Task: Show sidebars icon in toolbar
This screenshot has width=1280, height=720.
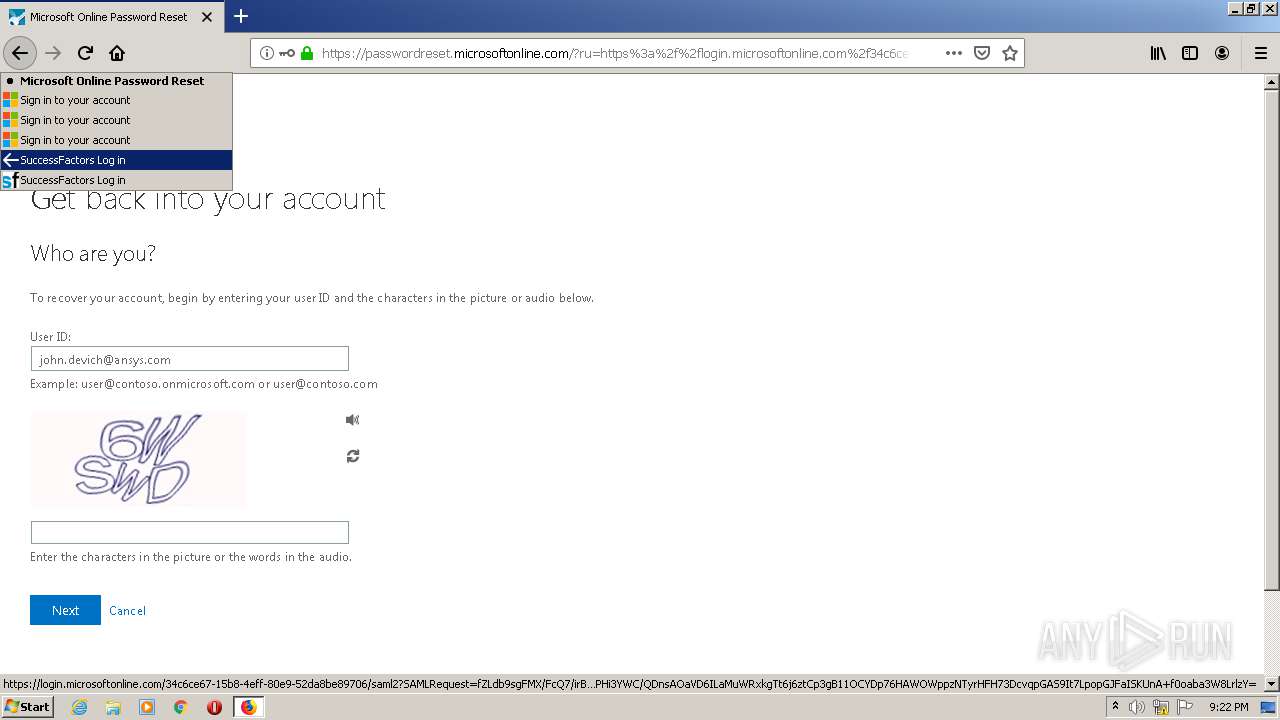Action: pos(1190,53)
